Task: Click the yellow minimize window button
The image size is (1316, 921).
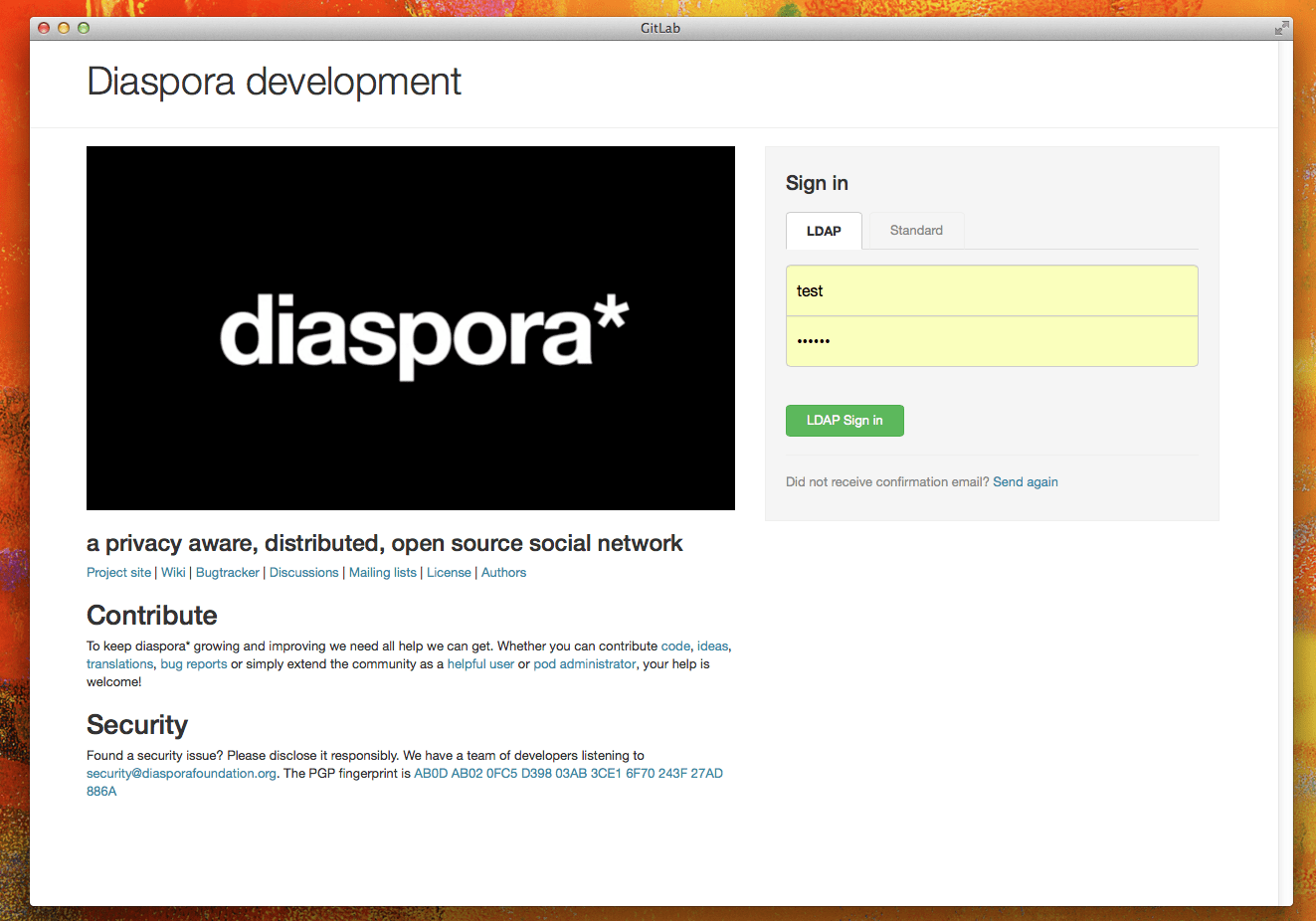Action: [64, 28]
